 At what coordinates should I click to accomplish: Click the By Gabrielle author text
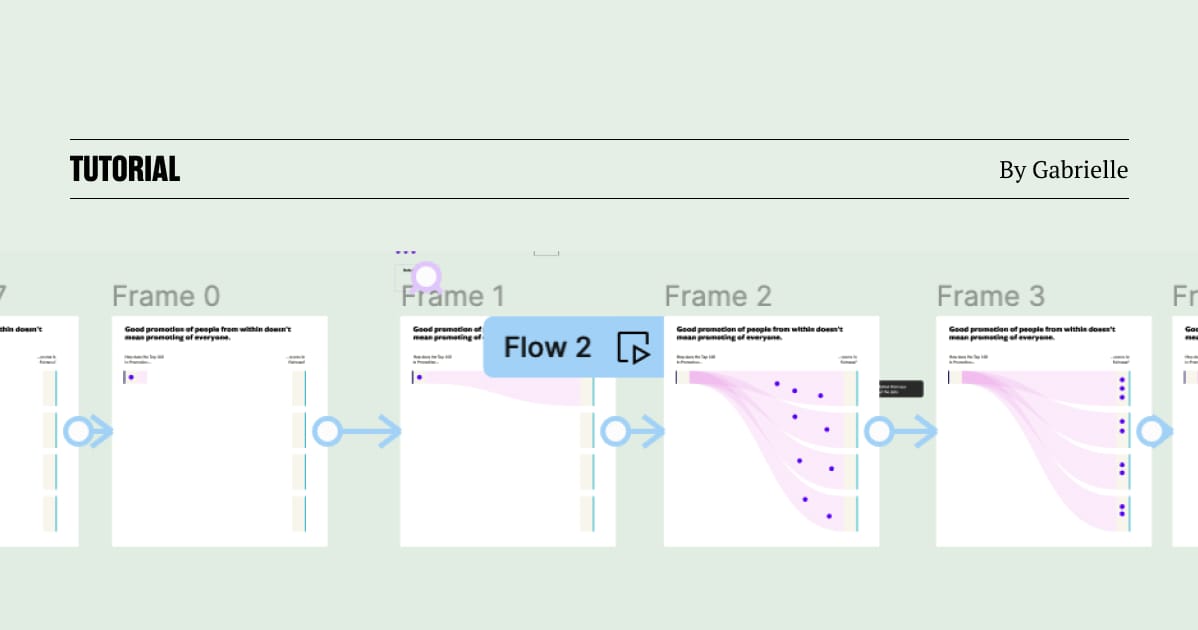(x=1064, y=170)
